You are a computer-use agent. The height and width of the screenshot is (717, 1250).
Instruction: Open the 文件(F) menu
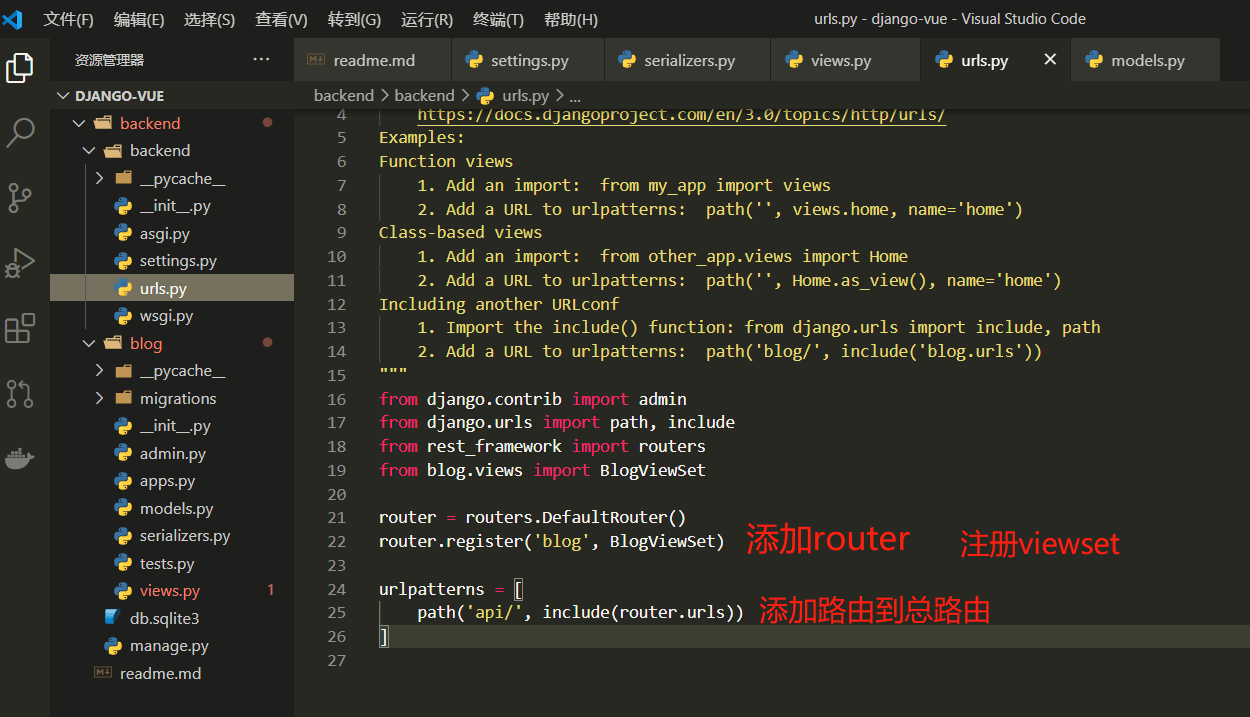(69, 19)
